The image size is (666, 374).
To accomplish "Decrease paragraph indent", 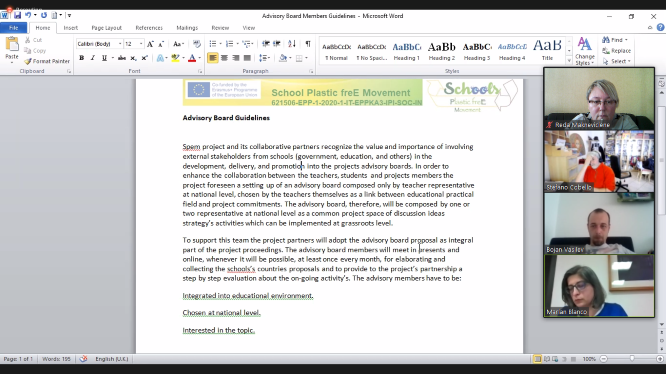I will 265,44.
